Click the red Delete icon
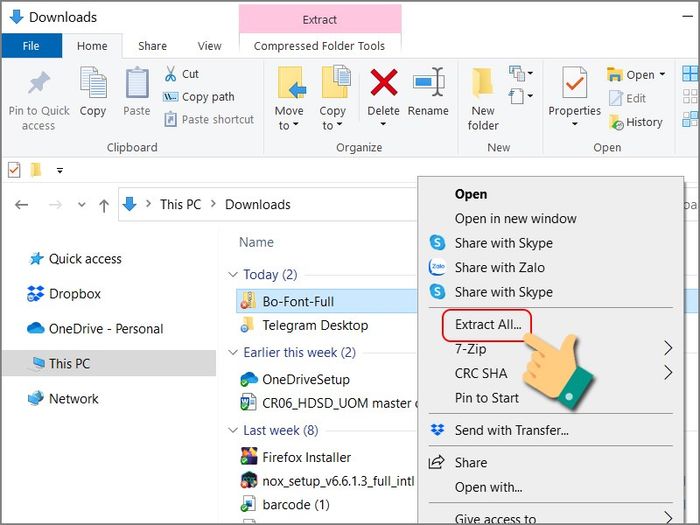 tap(383, 82)
